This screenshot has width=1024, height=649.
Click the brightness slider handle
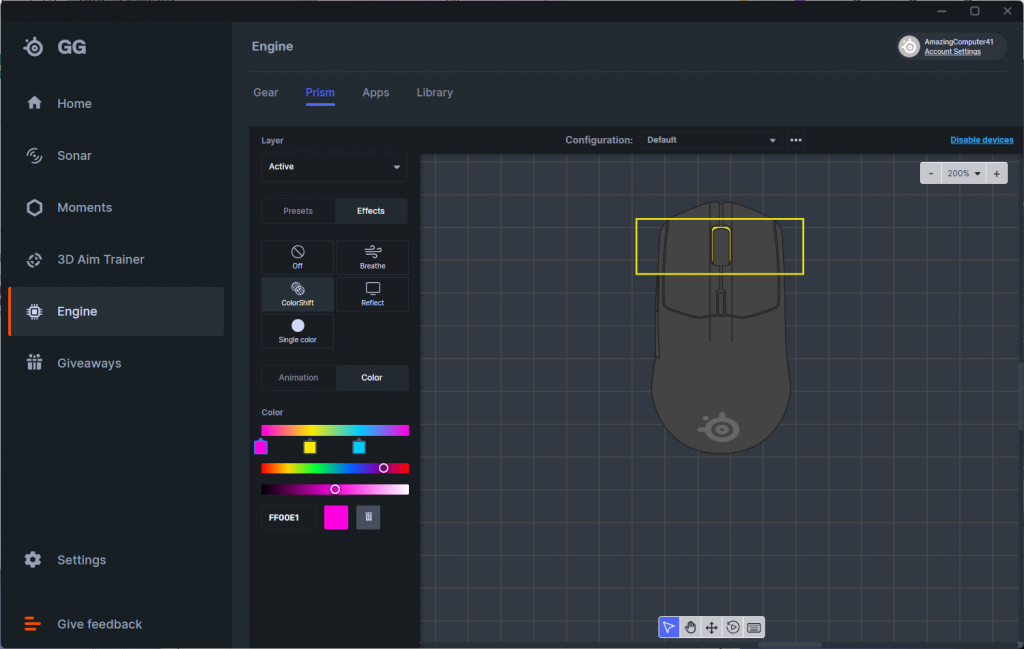pos(335,489)
